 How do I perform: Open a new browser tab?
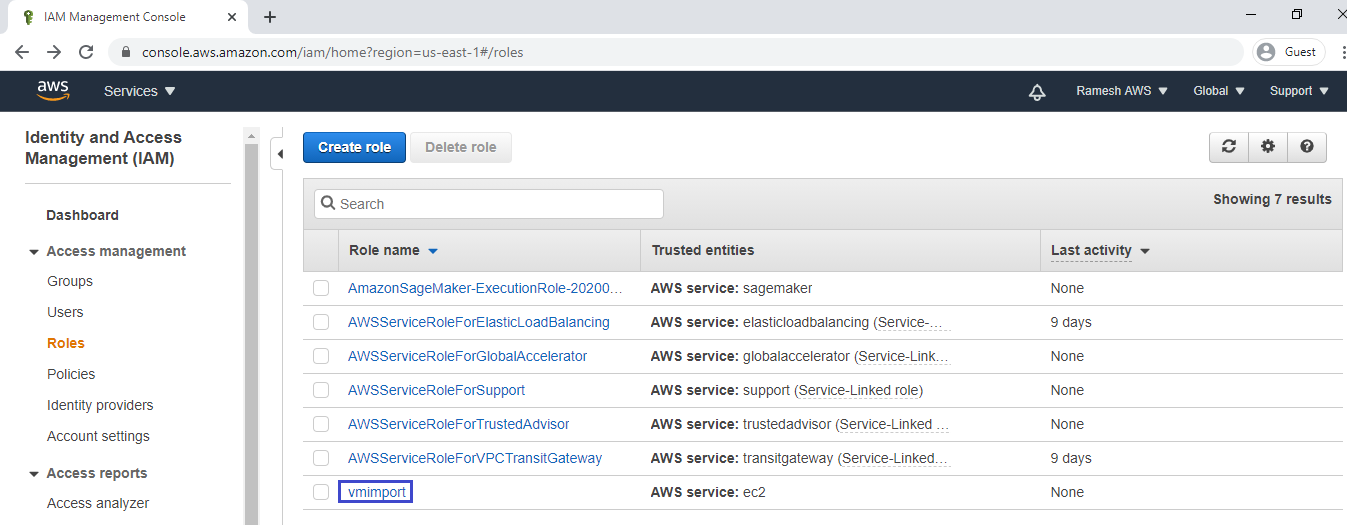click(x=270, y=17)
